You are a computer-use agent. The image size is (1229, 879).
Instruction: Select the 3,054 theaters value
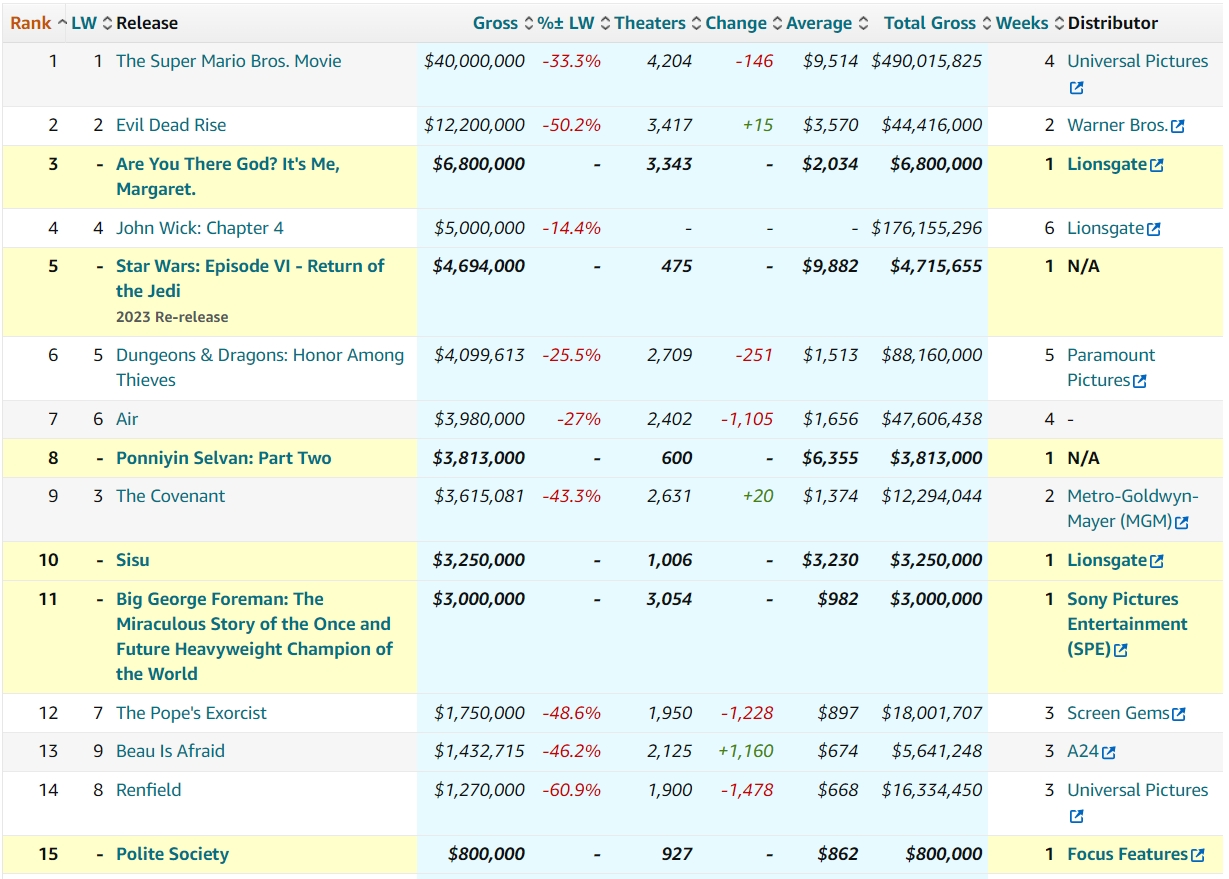[670, 599]
